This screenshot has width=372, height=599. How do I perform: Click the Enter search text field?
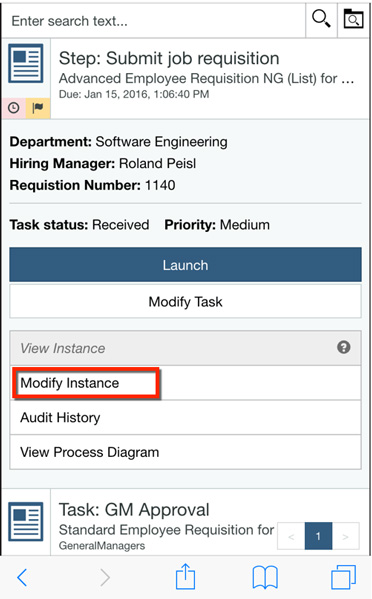154,21
